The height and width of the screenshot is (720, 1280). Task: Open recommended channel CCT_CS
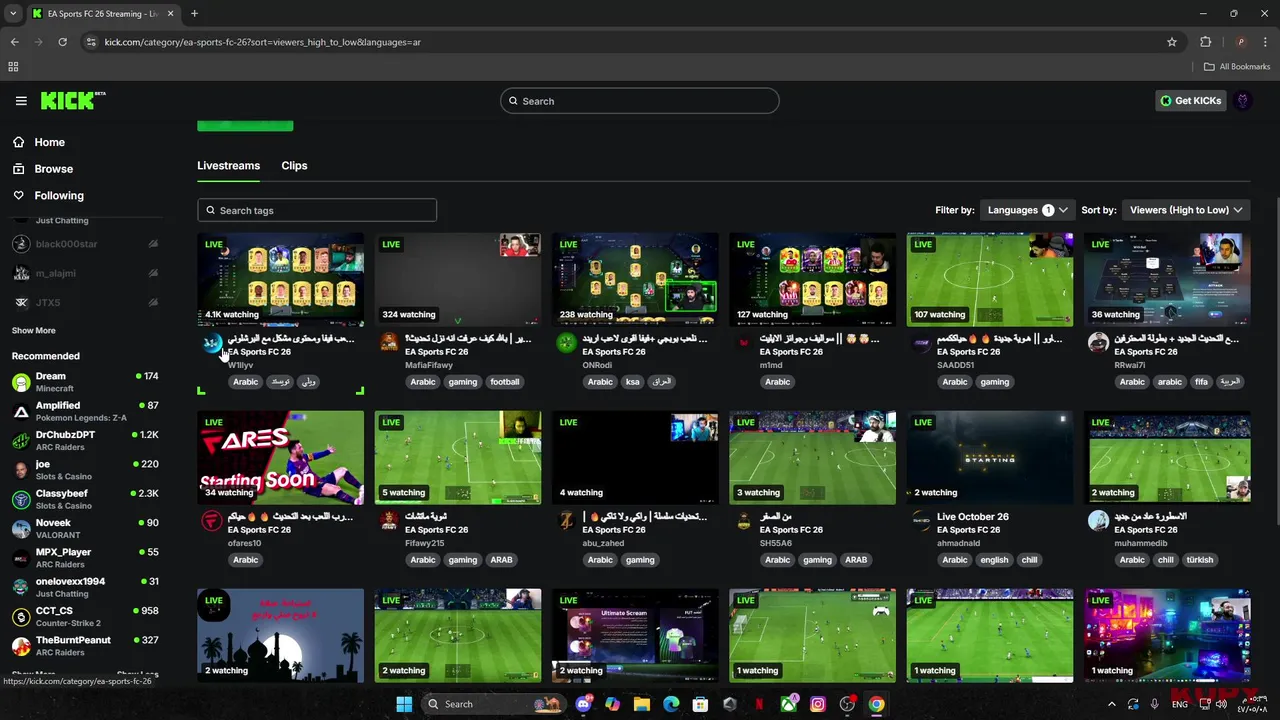85,616
